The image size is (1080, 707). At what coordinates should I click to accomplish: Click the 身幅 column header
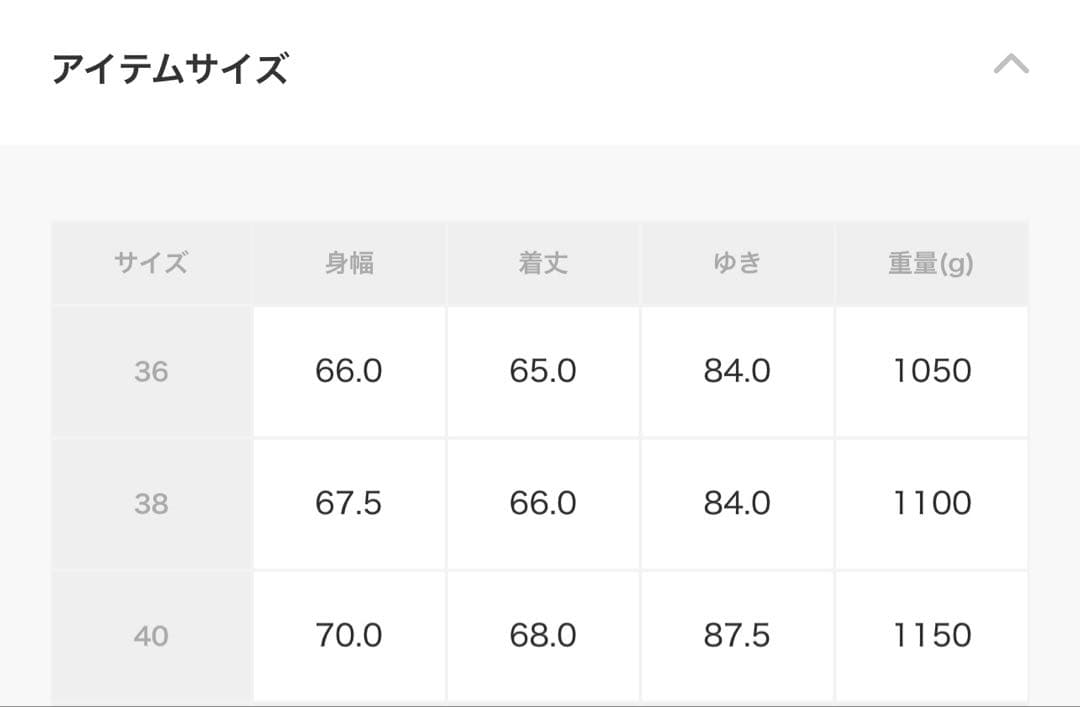(x=348, y=263)
